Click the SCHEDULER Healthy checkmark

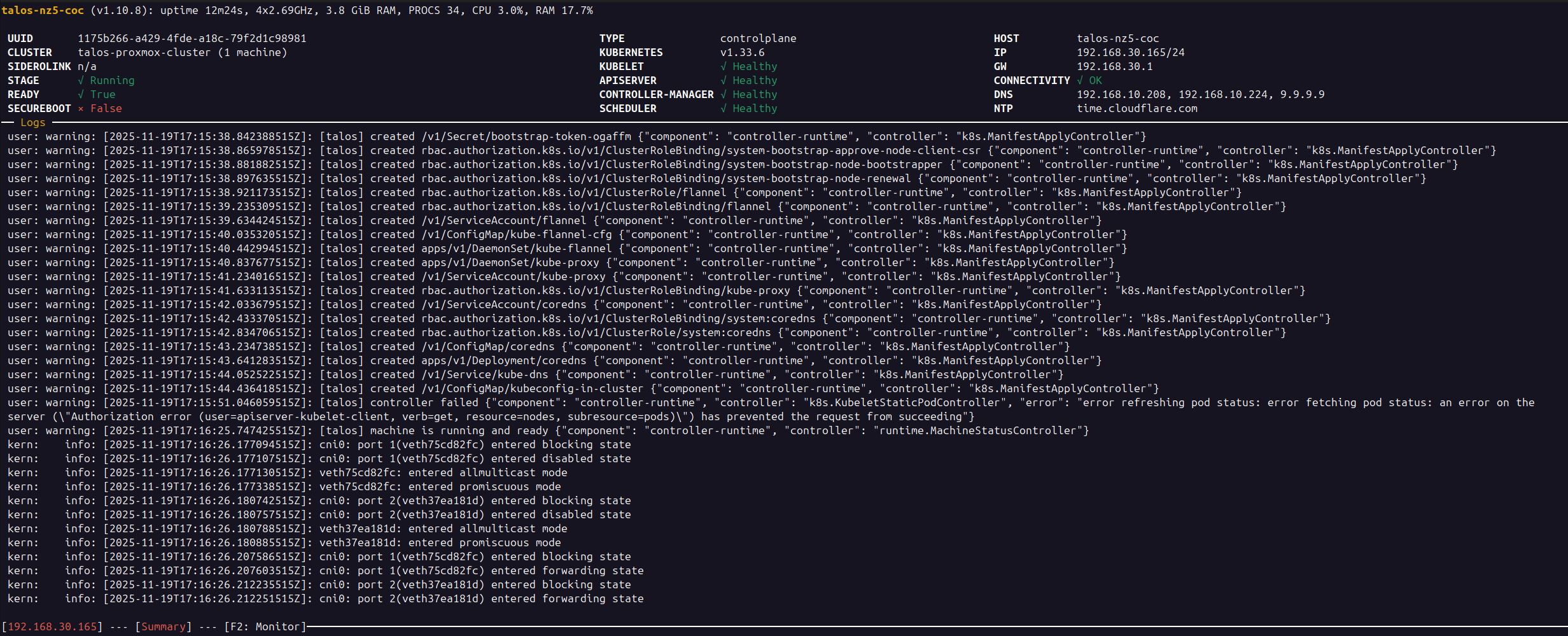[724, 108]
